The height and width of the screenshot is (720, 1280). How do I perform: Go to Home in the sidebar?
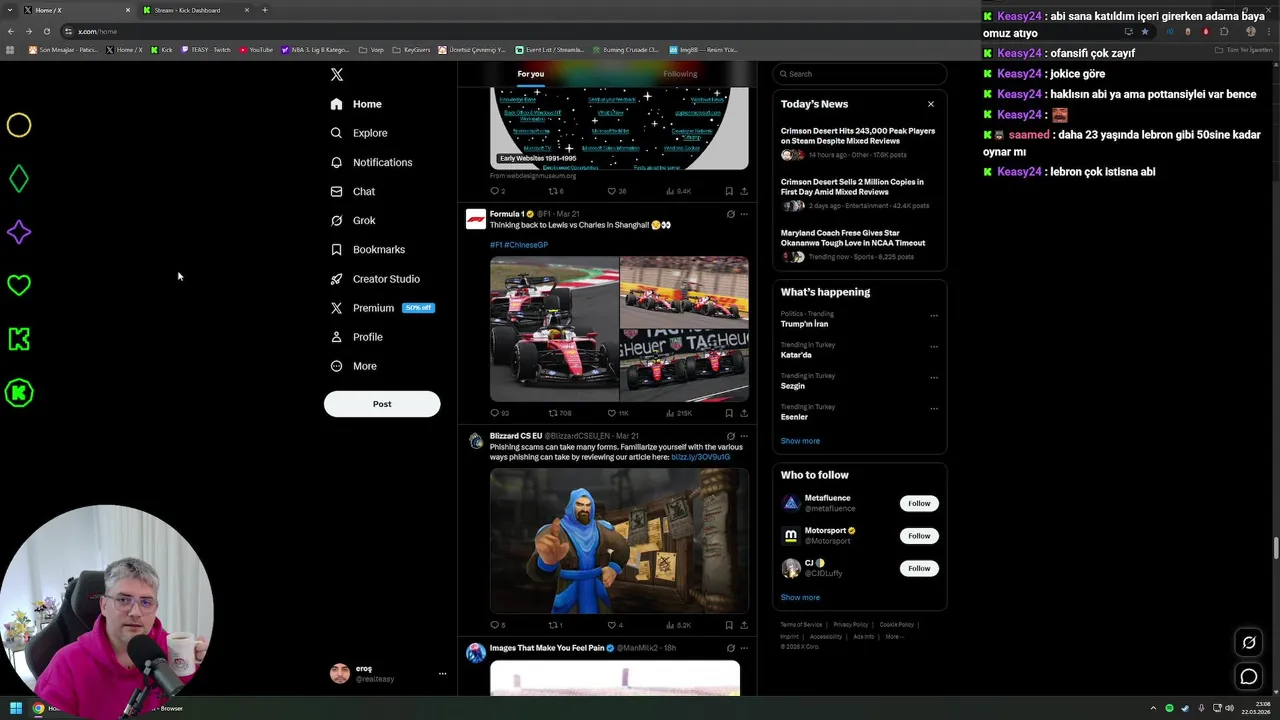point(356,104)
